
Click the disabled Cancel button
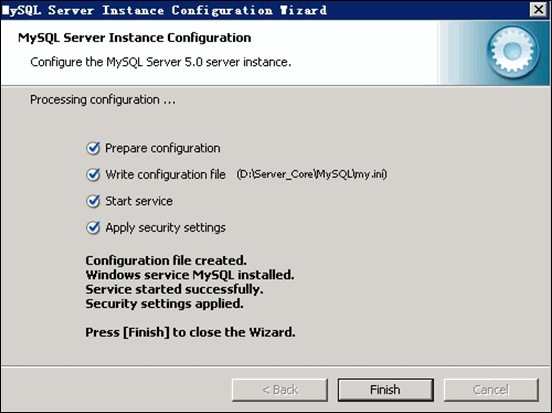click(491, 390)
